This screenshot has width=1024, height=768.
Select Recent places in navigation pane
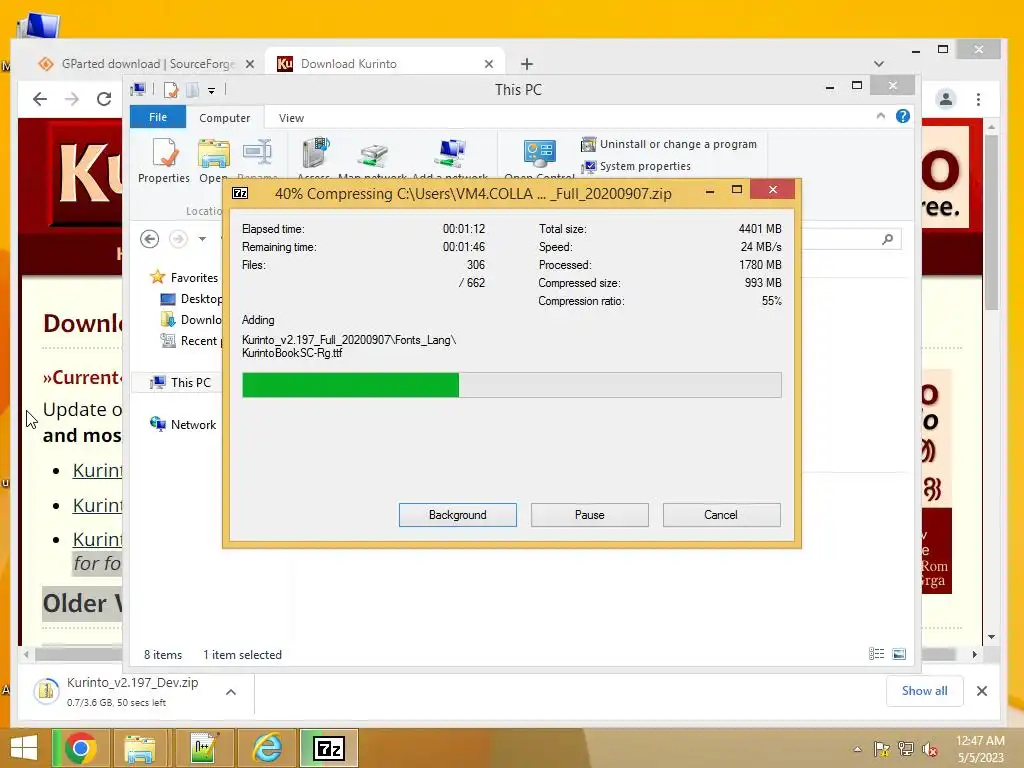click(191, 340)
